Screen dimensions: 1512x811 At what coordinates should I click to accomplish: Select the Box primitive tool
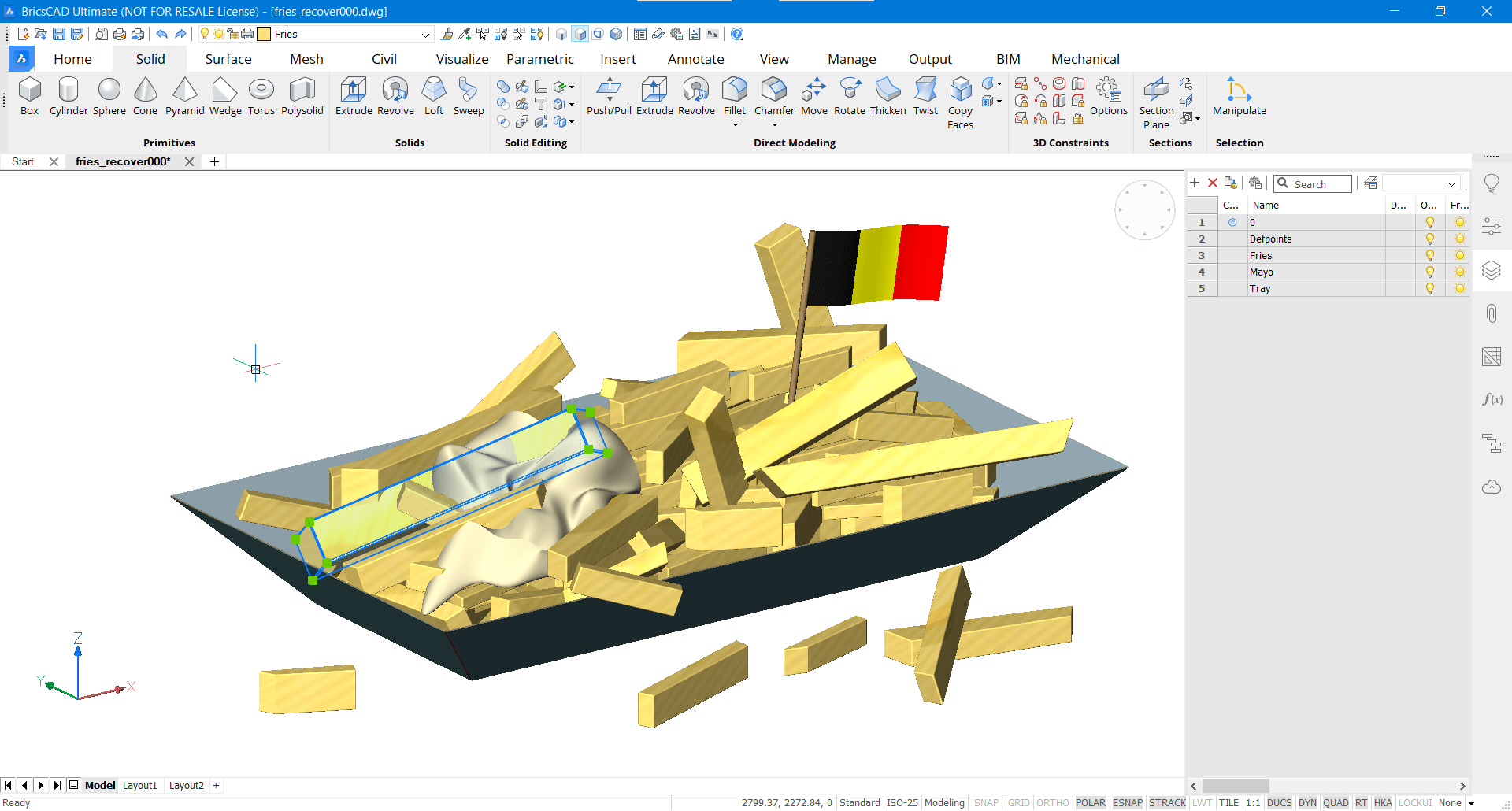click(x=29, y=97)
